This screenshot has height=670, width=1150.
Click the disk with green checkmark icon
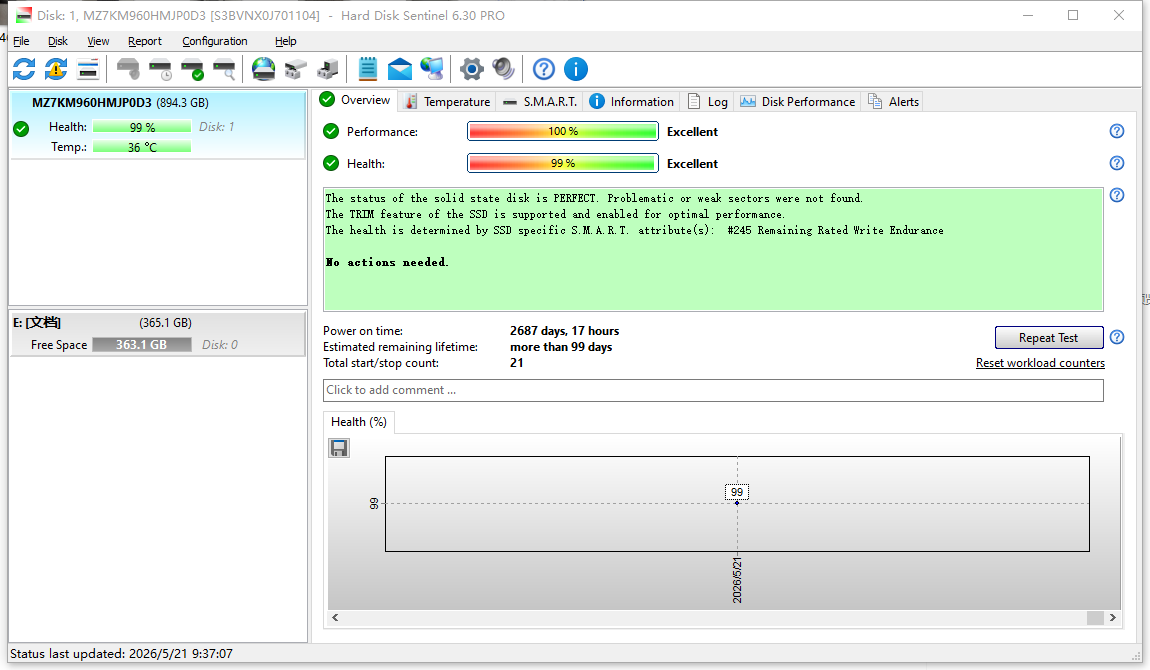[192, 69]
